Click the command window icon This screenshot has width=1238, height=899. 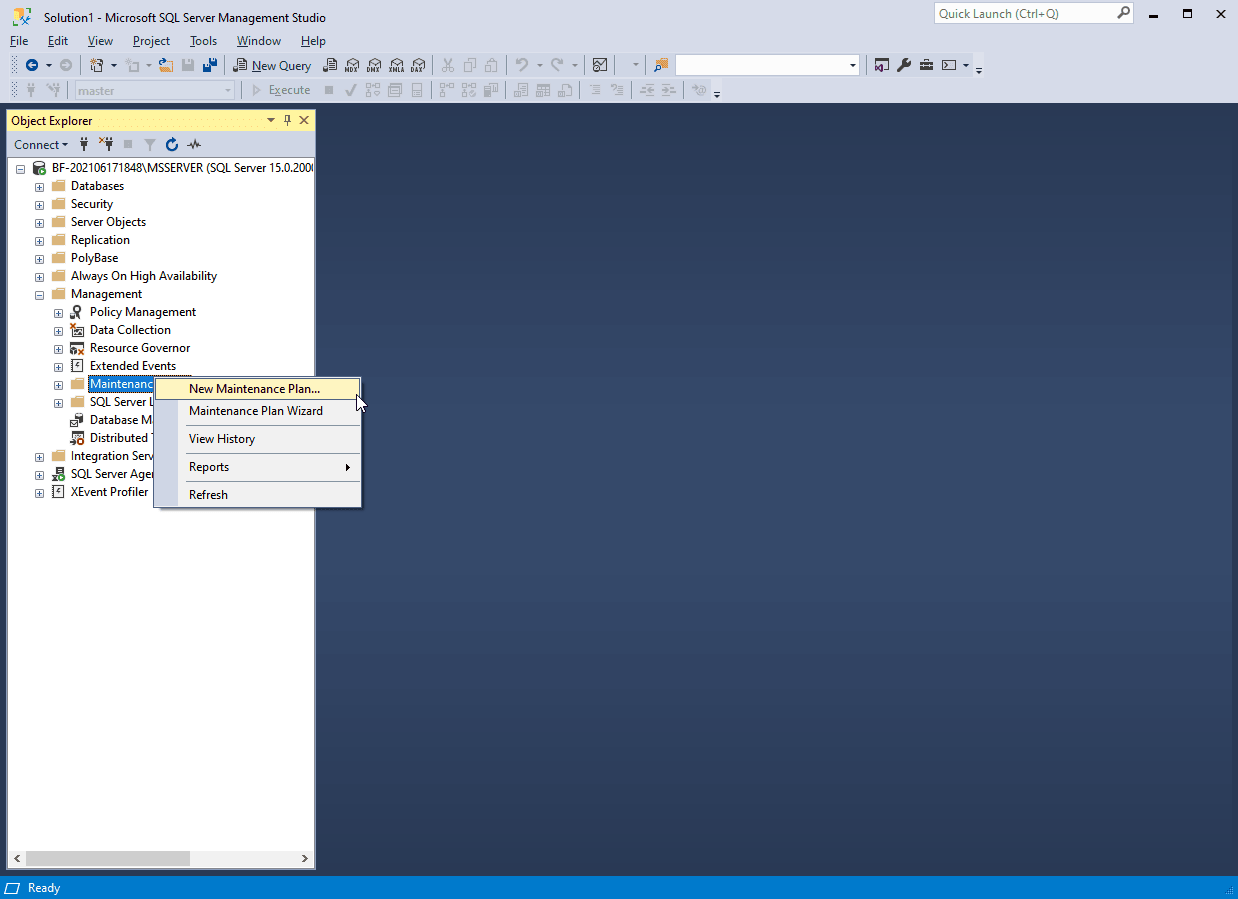tap(949, 65)
